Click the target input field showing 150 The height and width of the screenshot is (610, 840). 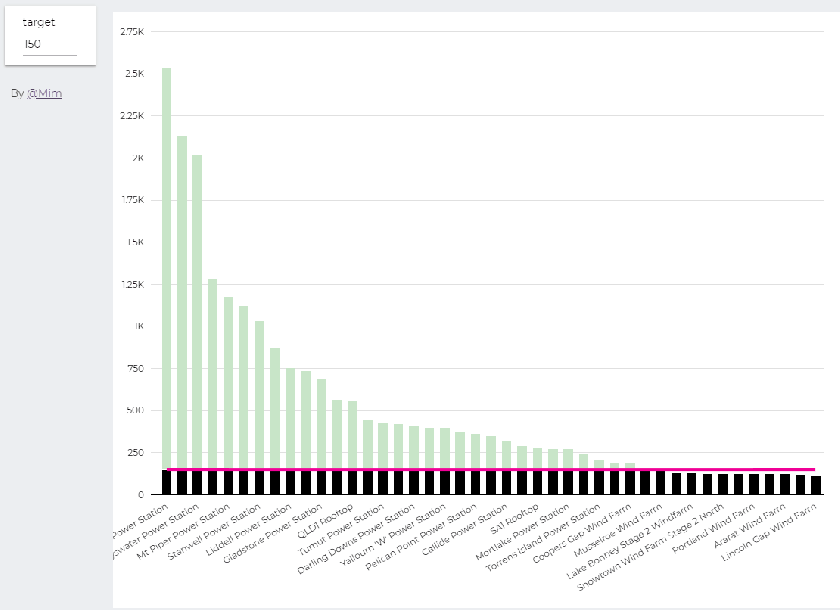pyautogui.click(x=48, y=42)
